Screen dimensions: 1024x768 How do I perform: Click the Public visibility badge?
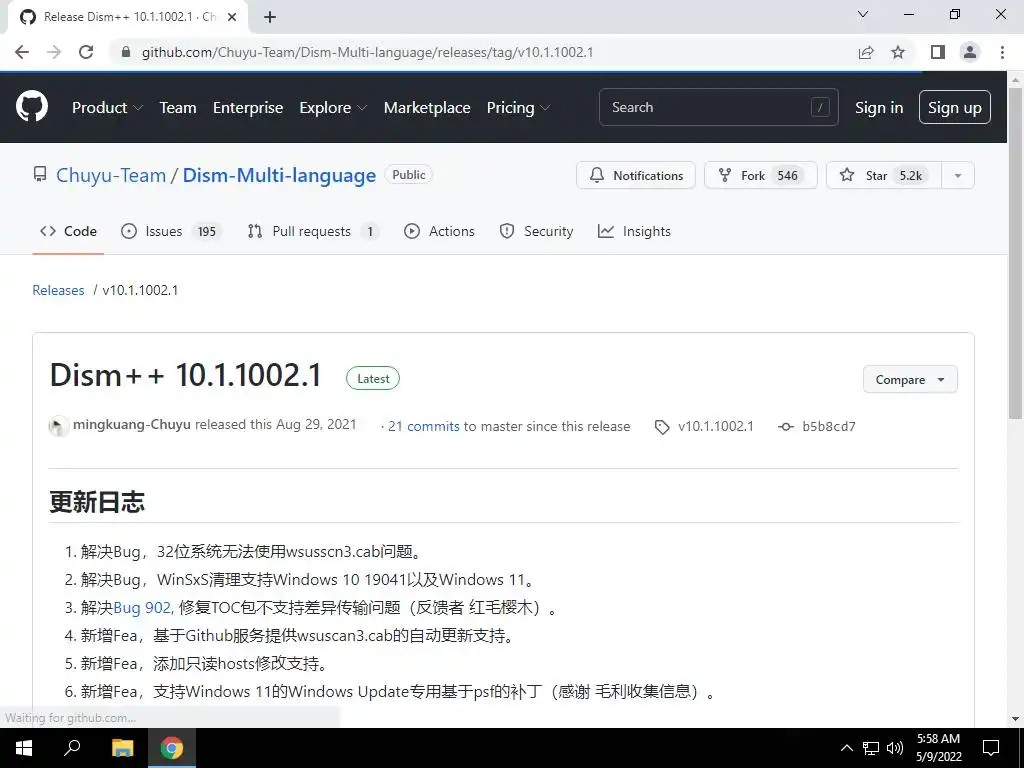(x=409, y=175)
